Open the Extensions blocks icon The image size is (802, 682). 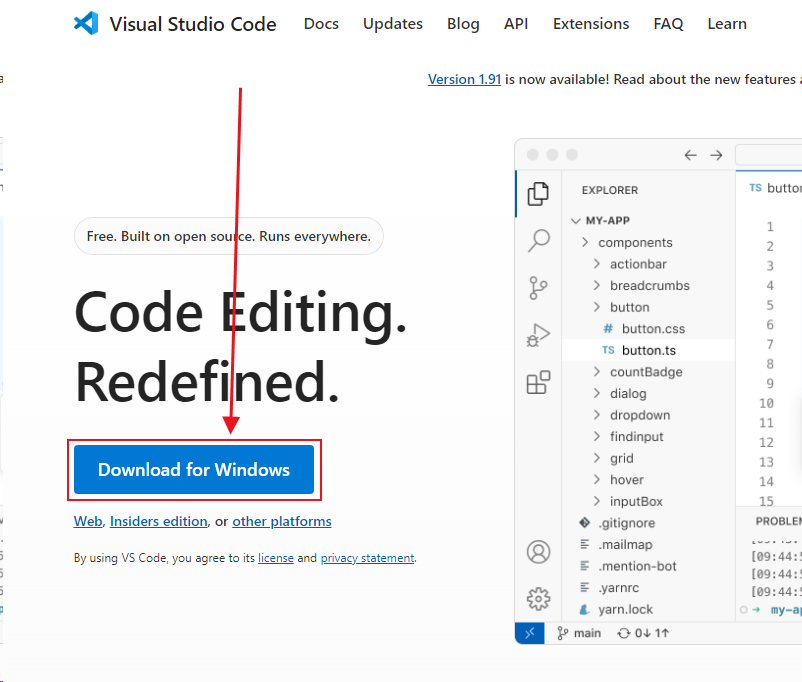(x=538, y=382)
